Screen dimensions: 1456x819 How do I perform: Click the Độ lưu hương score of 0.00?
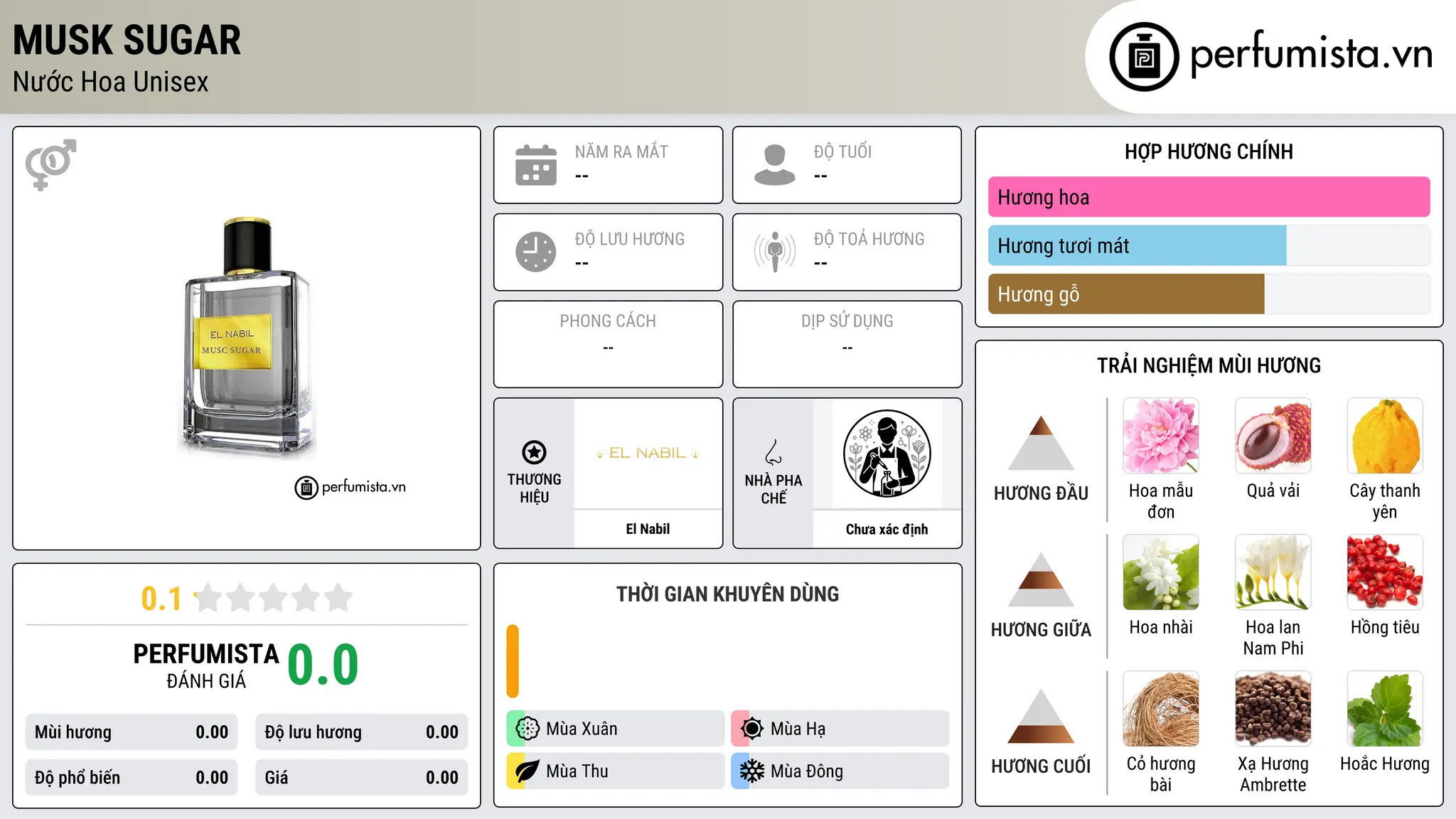pyautogui.click(x=442, y=732)
